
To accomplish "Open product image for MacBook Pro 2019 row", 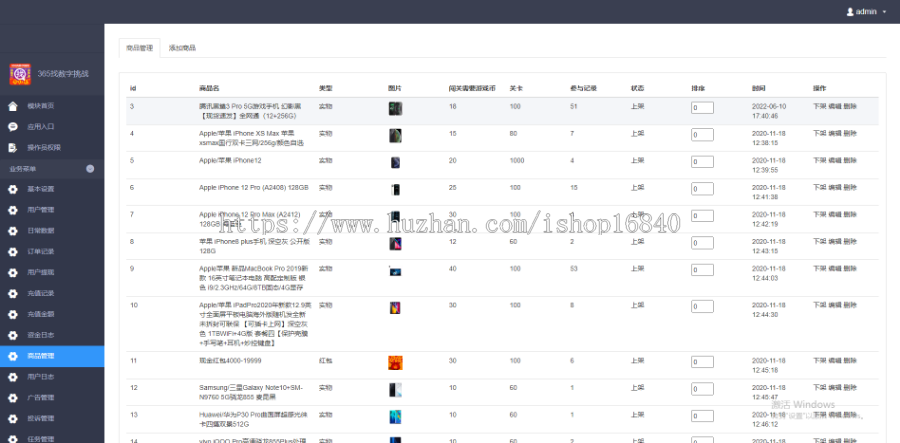I will [x=395, y=271].
